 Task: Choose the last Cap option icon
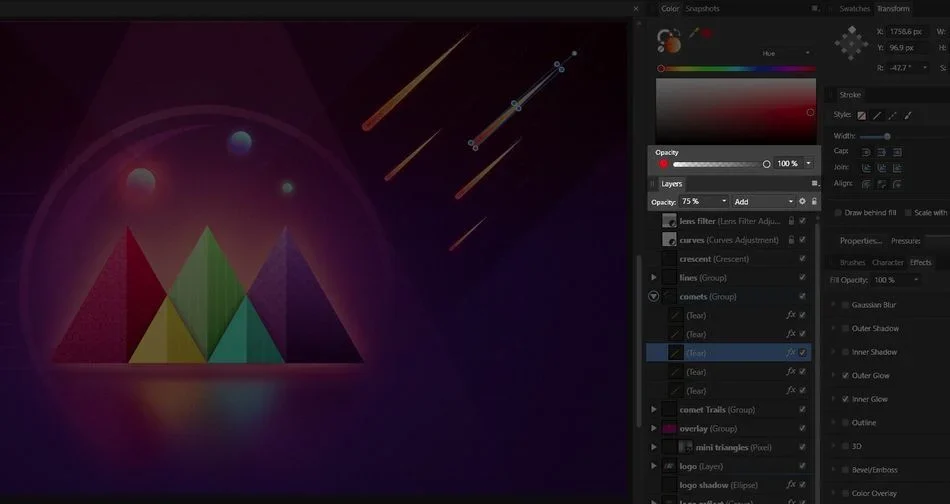(x=897, y=152)
